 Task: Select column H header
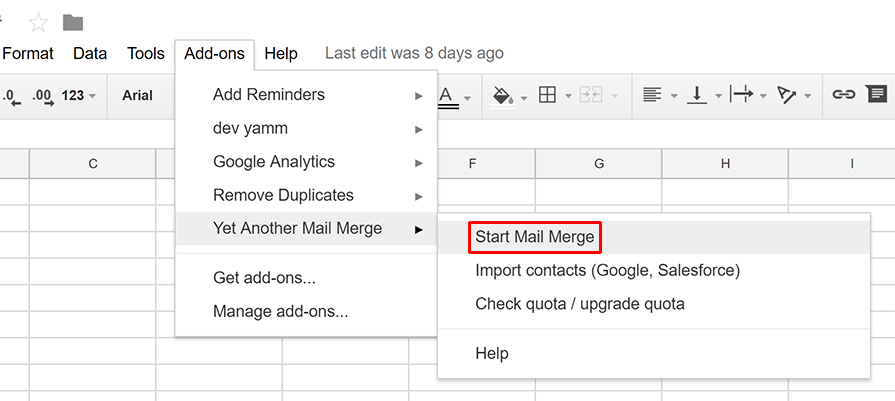coord(725,163)
